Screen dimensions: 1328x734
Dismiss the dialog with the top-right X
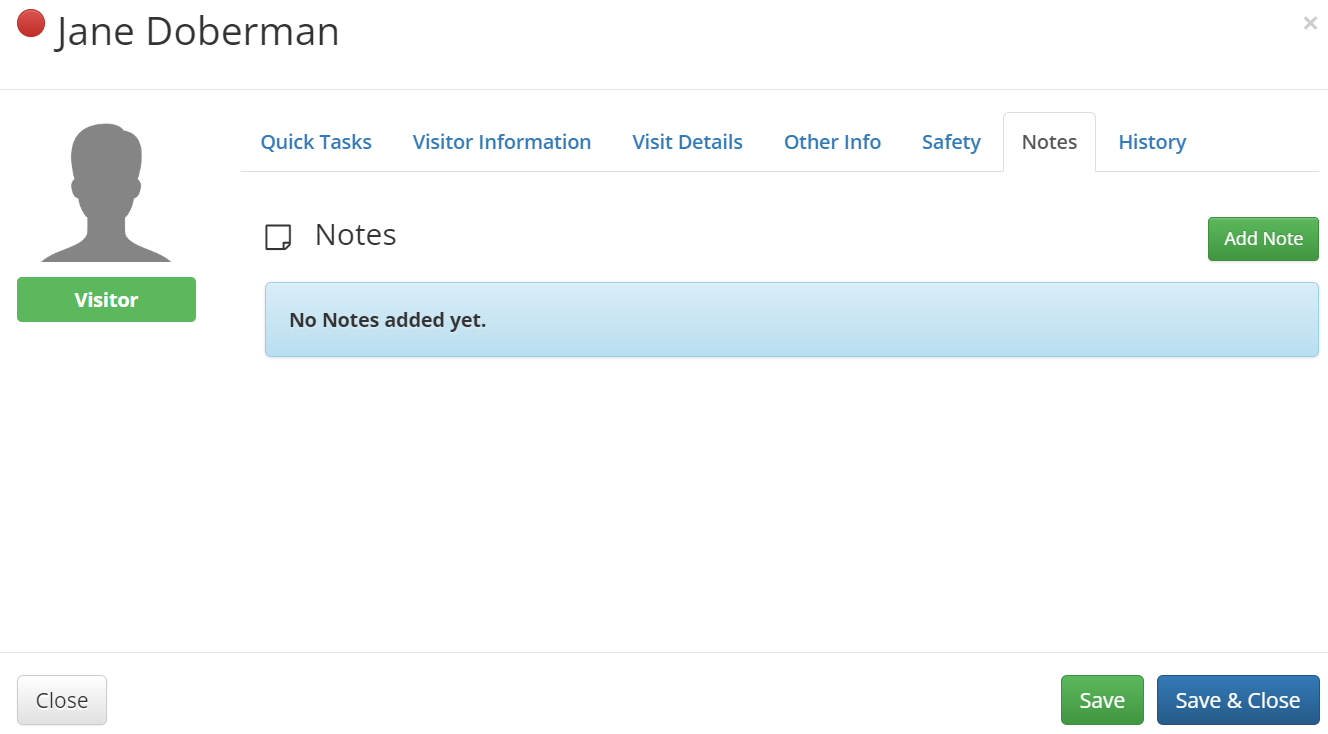click(1309, 23)
